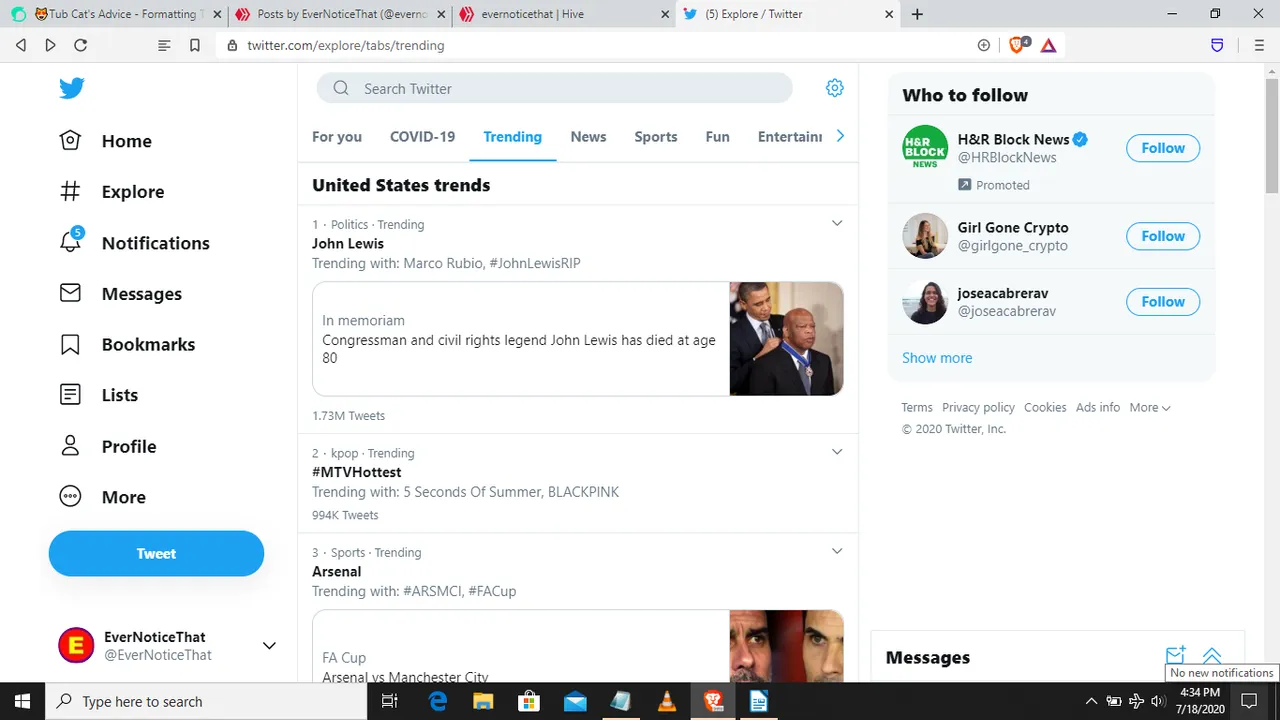Open Mail app from taskbar

(575, 701)
